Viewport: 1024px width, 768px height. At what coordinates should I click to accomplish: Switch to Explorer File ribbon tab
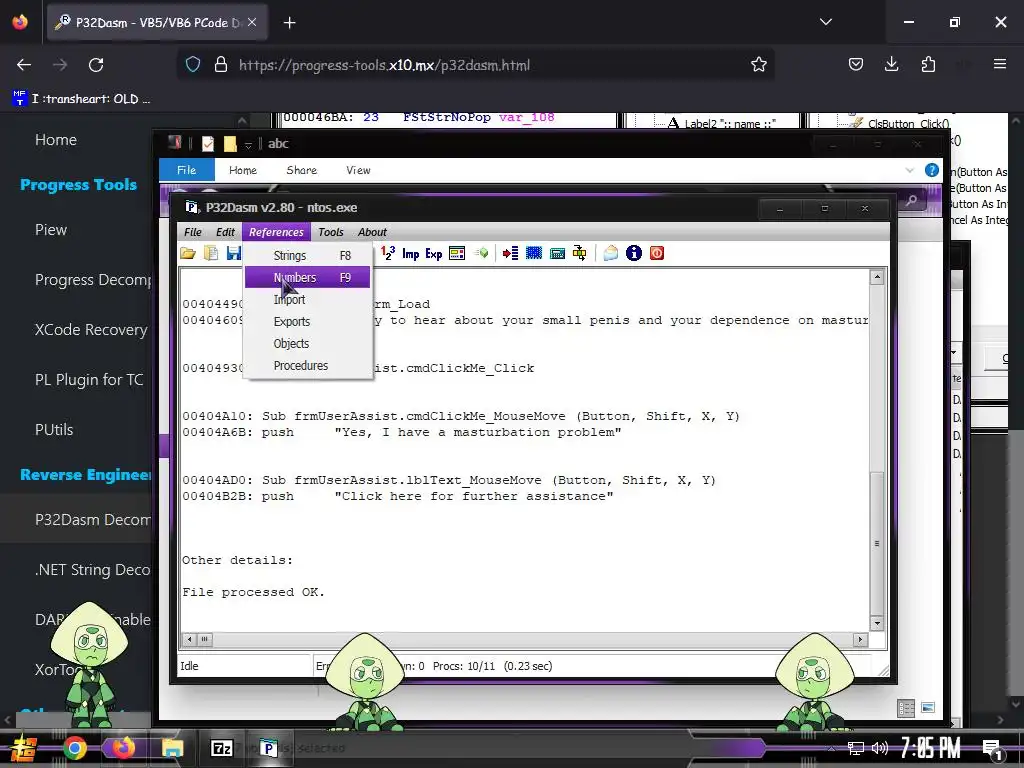pos(187,170)
